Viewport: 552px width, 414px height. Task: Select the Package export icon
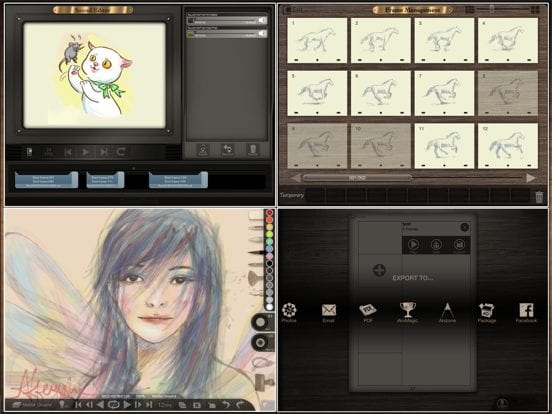(487, 313)
